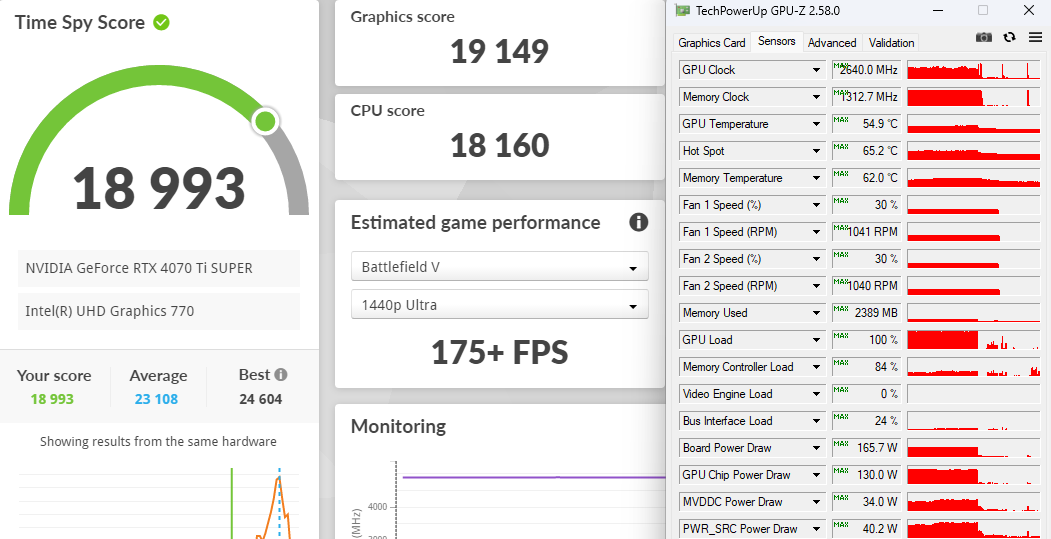1051x539 pixels.
Task: Select the Sensors tab in GPU-Z
Action: tap(776, 42)
